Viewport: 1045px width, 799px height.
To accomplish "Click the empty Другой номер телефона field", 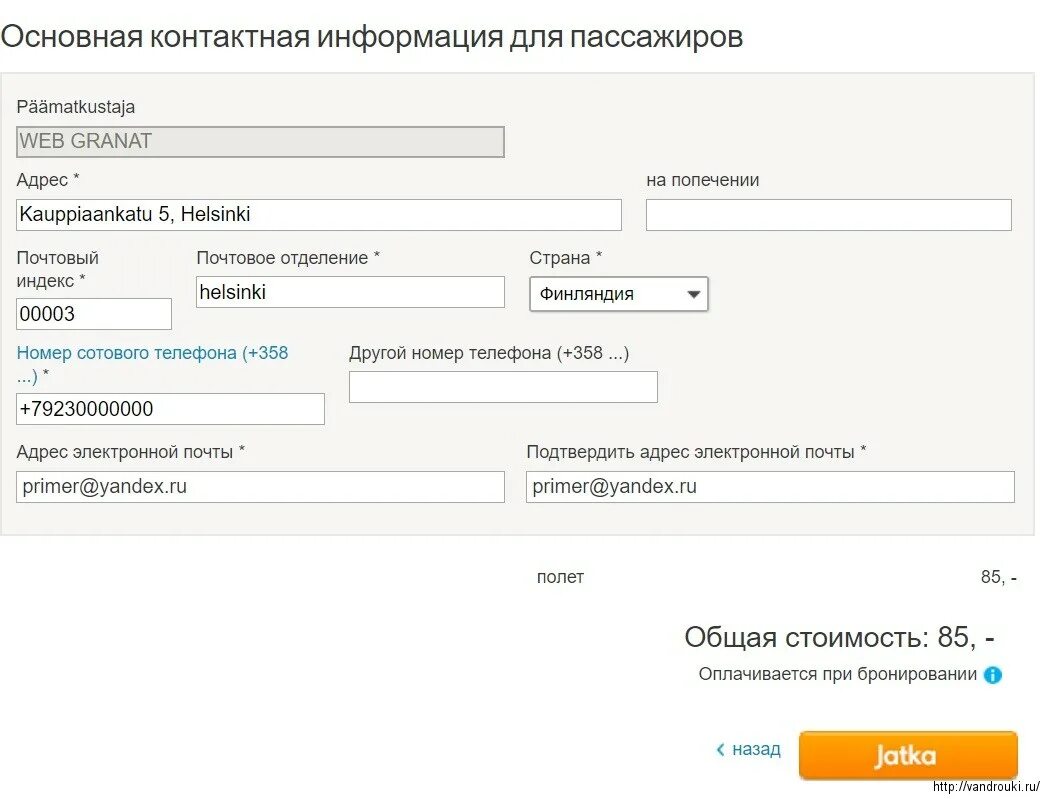I will 503,387.
